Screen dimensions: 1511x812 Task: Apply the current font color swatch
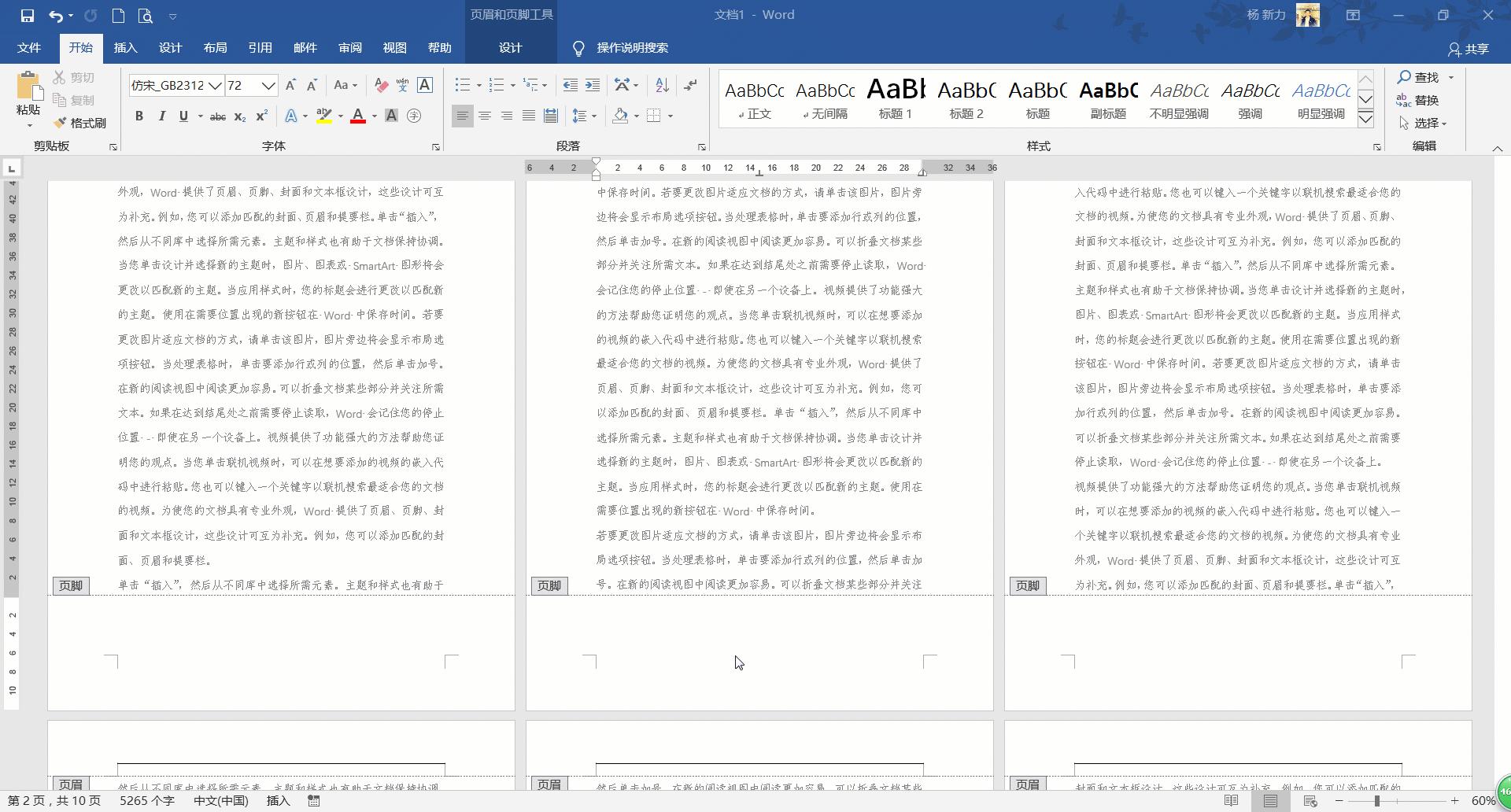coord(358,116)
